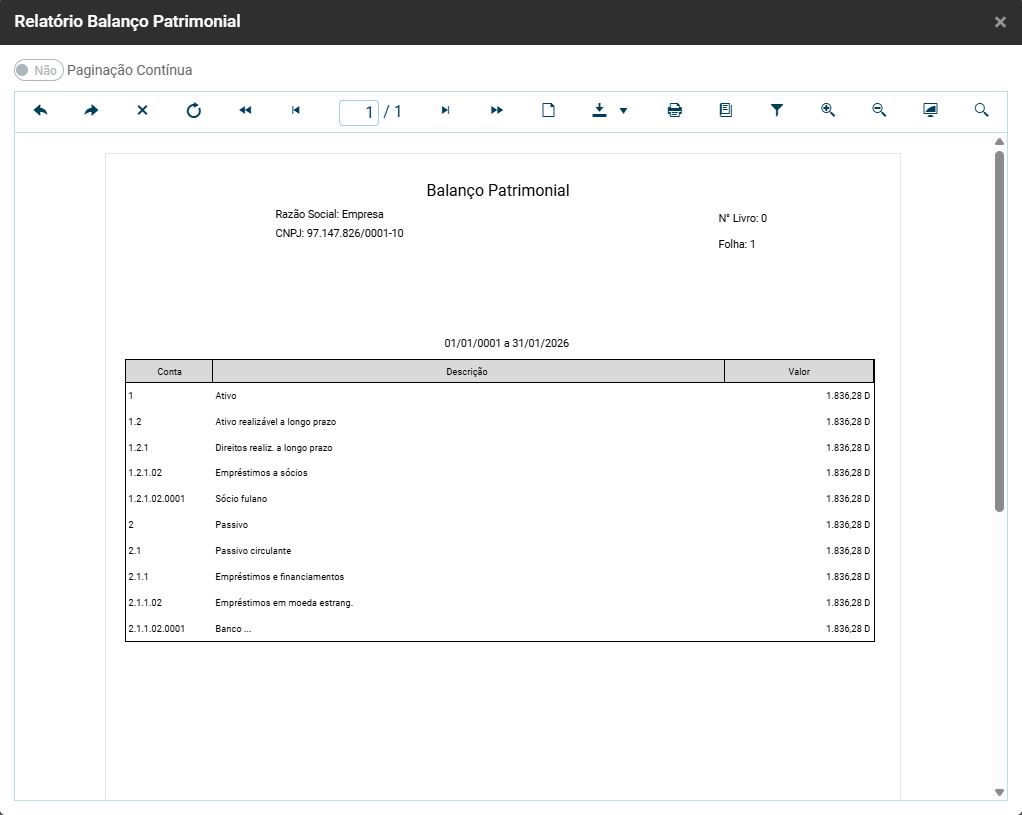
Task: Click the 'Sócio fulano' entry
Action: [x=241, y=499]
